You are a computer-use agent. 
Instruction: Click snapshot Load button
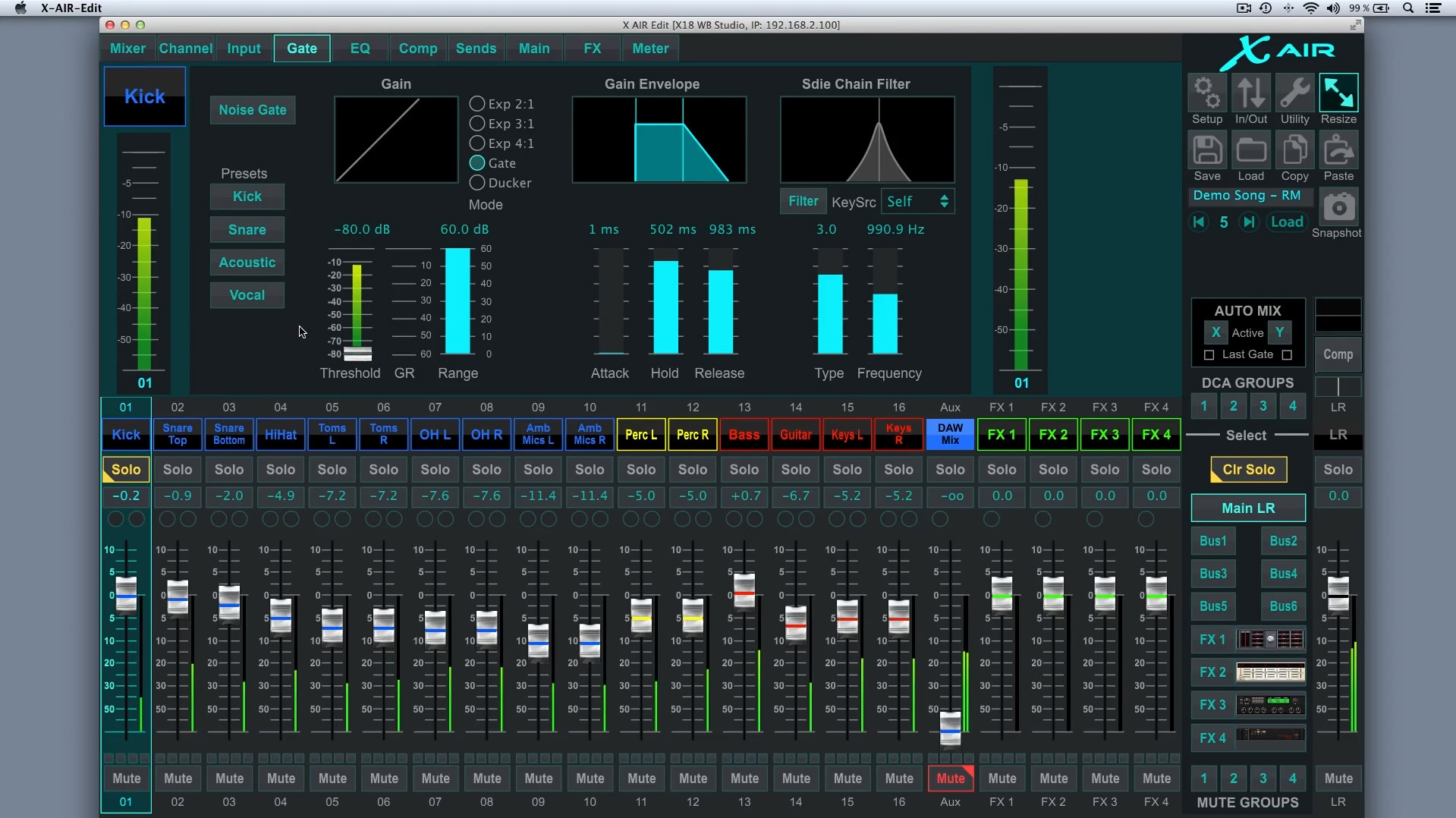tap(1287, 222)
